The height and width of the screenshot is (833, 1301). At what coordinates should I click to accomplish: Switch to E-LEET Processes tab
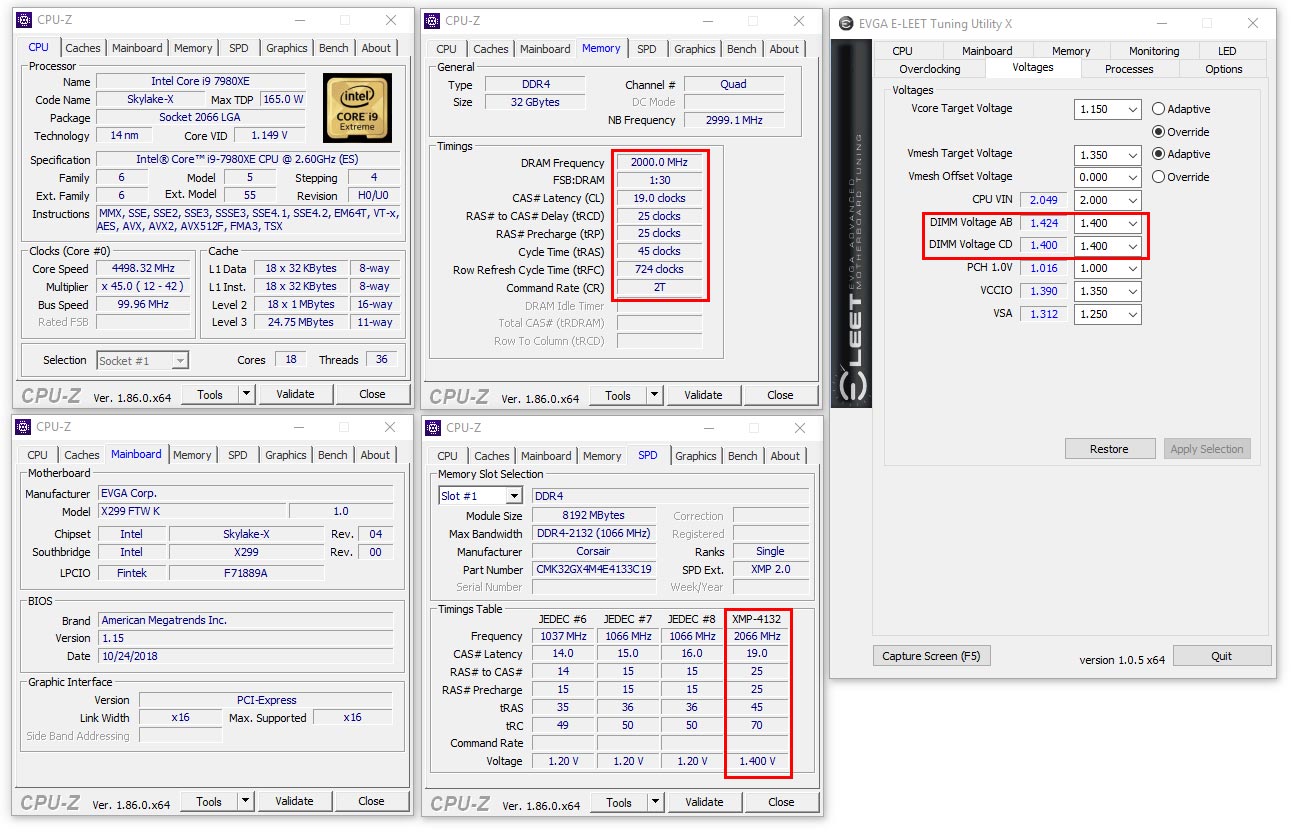[x=1129, y=69]
